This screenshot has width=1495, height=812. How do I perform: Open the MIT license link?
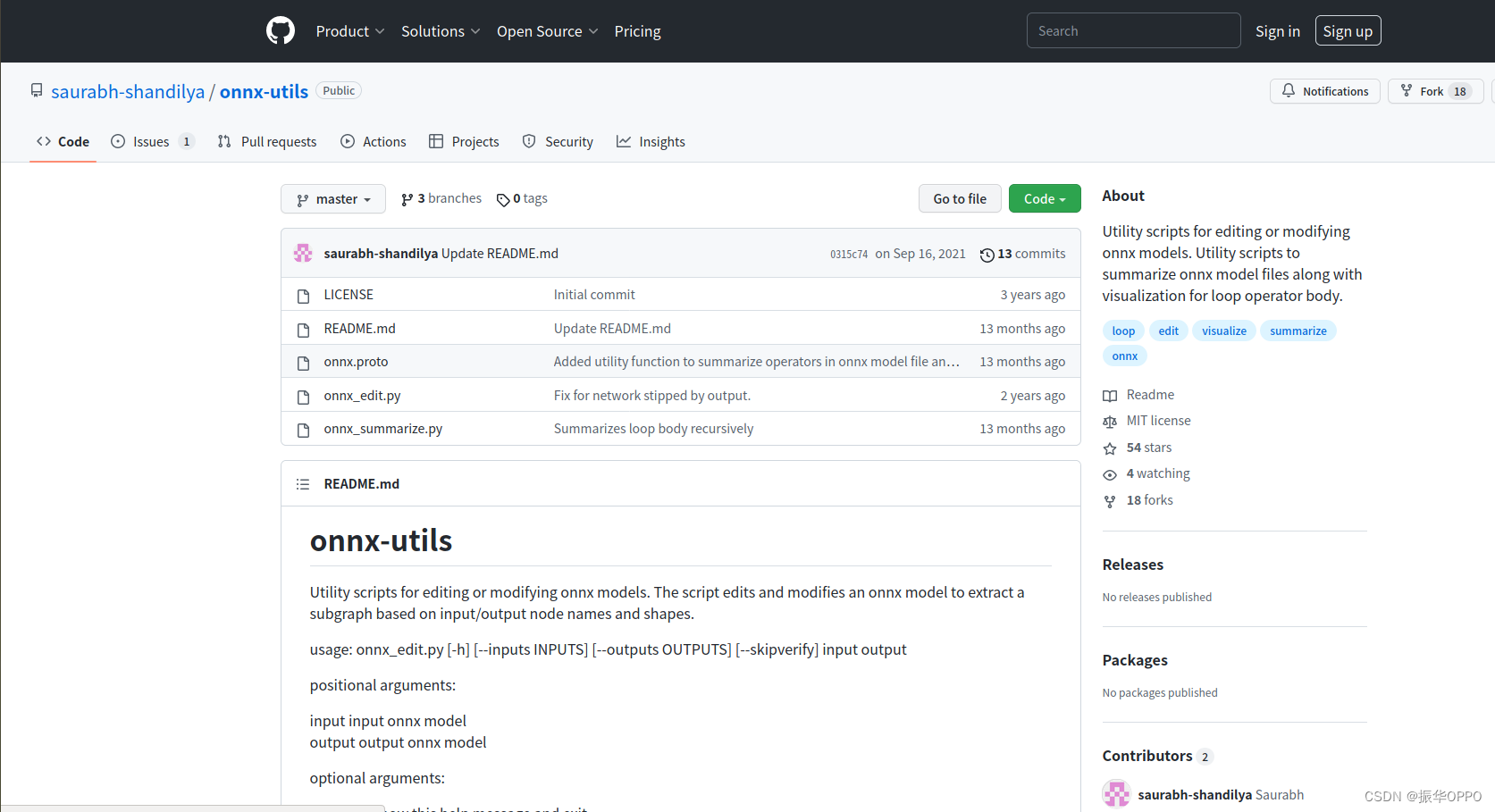(1158, 421)
